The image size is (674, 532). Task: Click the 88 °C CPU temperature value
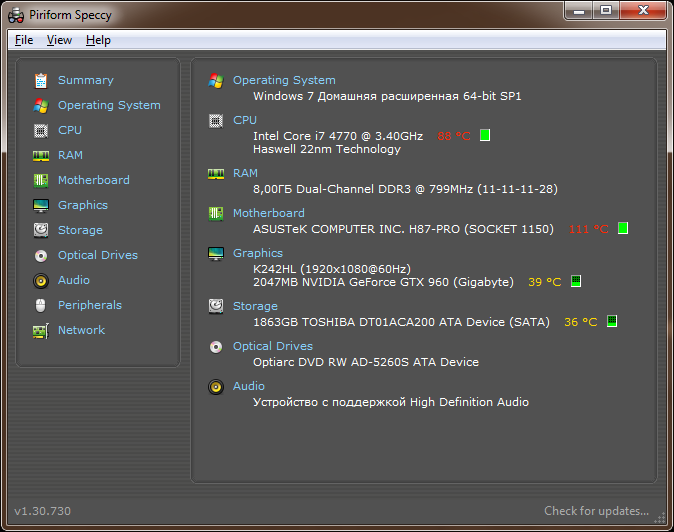[x=454, y=136]
